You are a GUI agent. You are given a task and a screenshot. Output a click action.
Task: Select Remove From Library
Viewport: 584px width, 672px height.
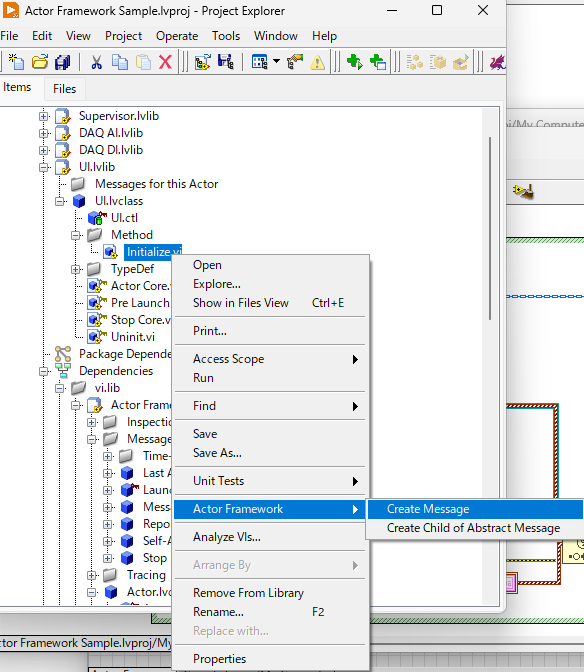pyautogui.click(x=271, y=593)
